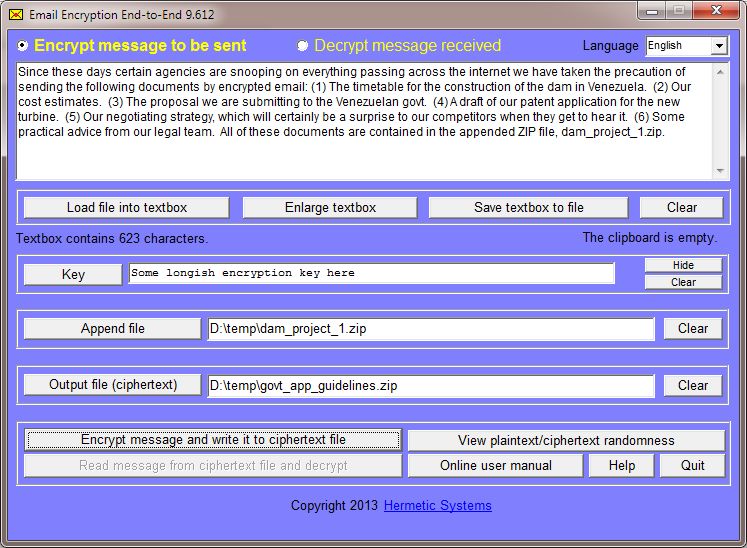Clear the appended file path

[x=692, y=328]
